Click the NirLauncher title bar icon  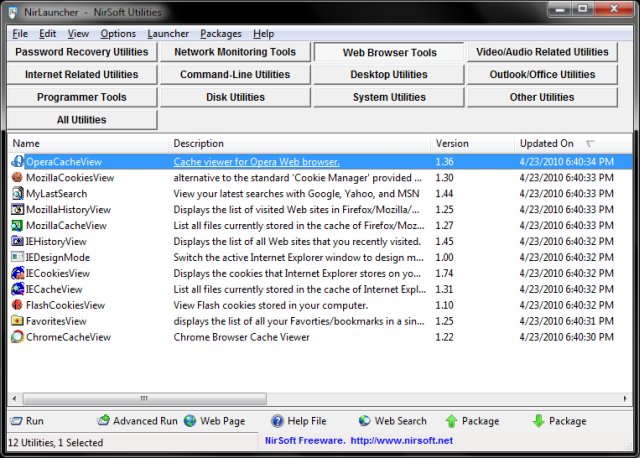coord(13,13)
